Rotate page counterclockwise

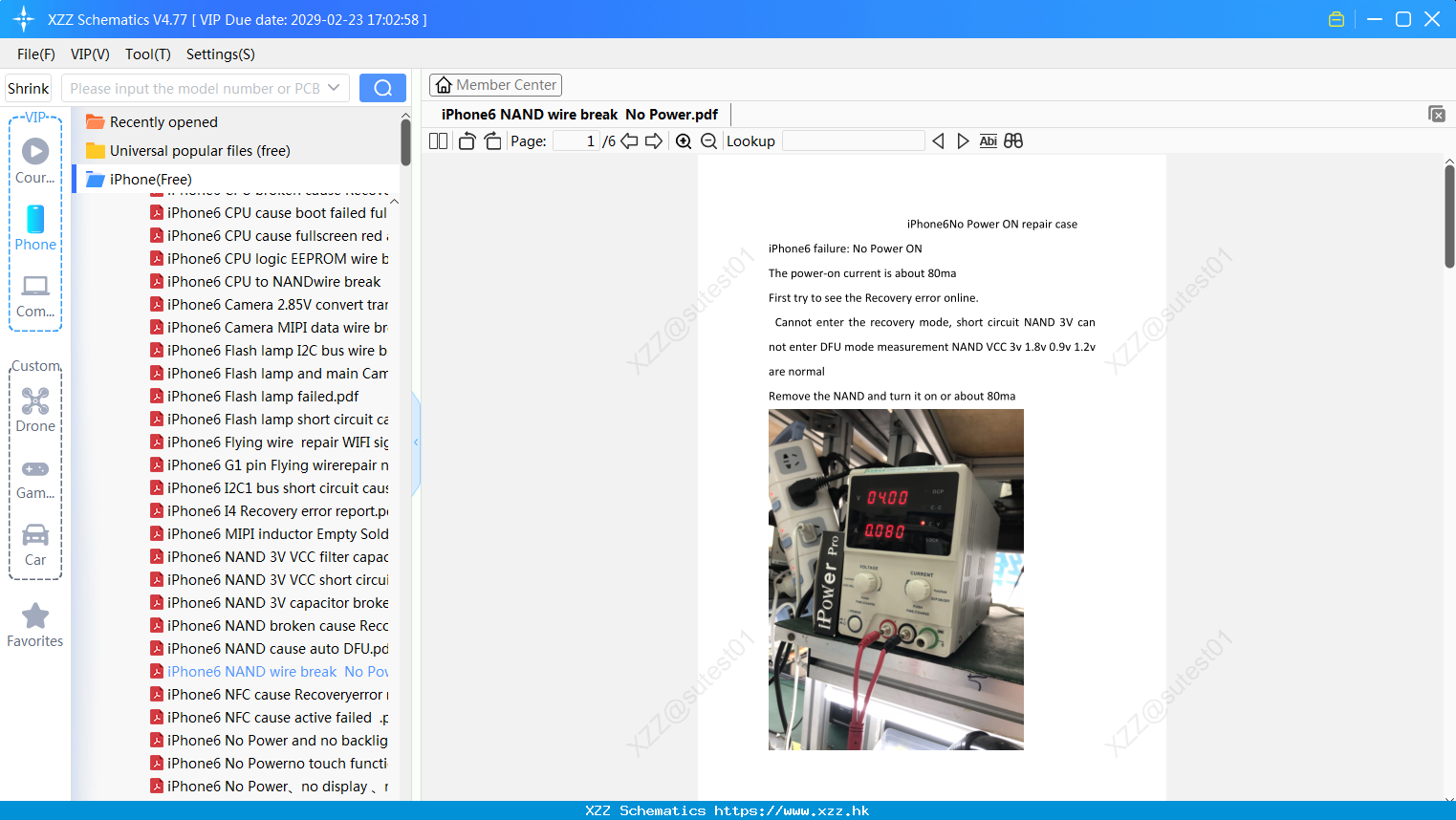click(467, 140)
